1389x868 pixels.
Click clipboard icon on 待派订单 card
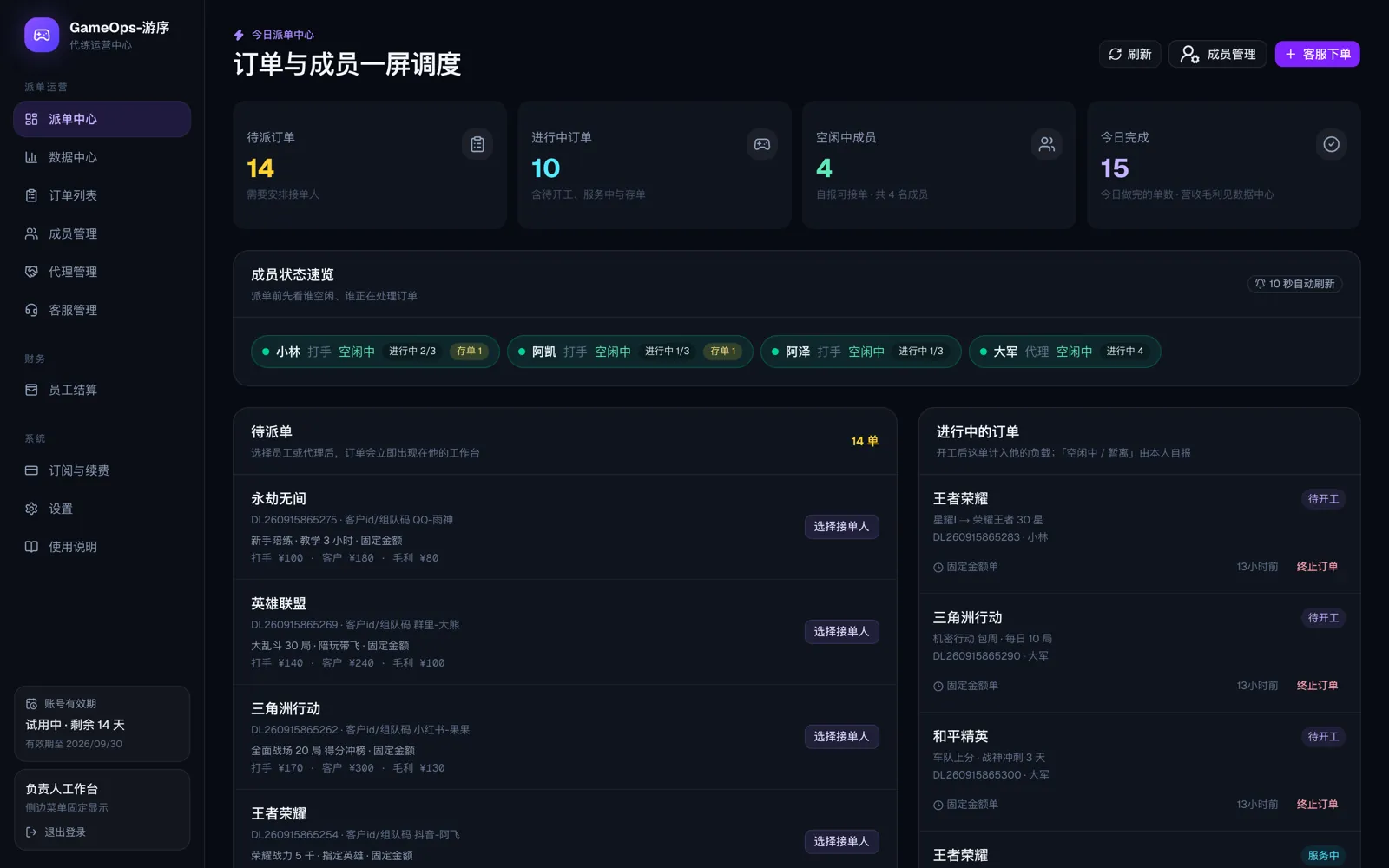pos(477,144)
